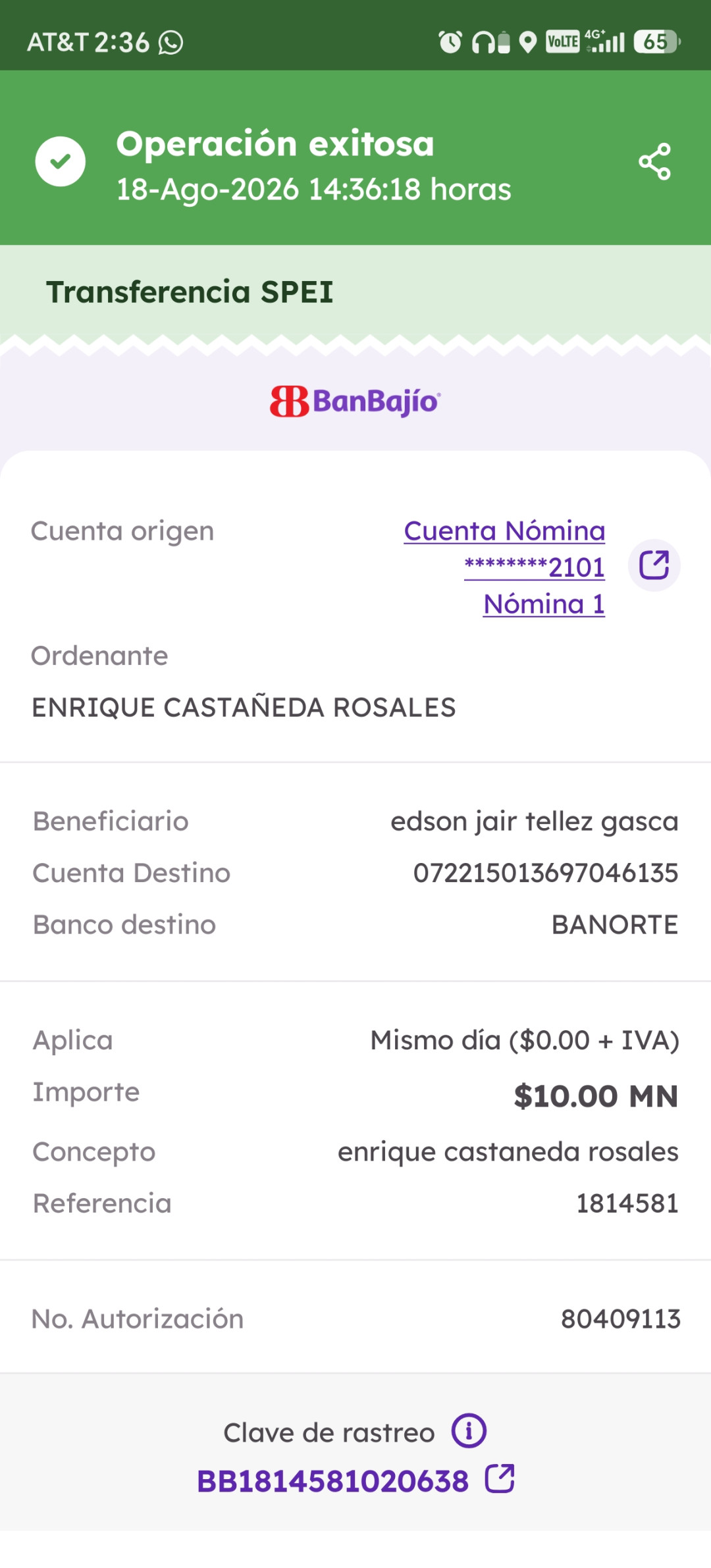The width and height of the screenshot is (711, 1568).
Task: Tap the alarm clock status icon
Action: pyautogui.click(x=450, y=42)
